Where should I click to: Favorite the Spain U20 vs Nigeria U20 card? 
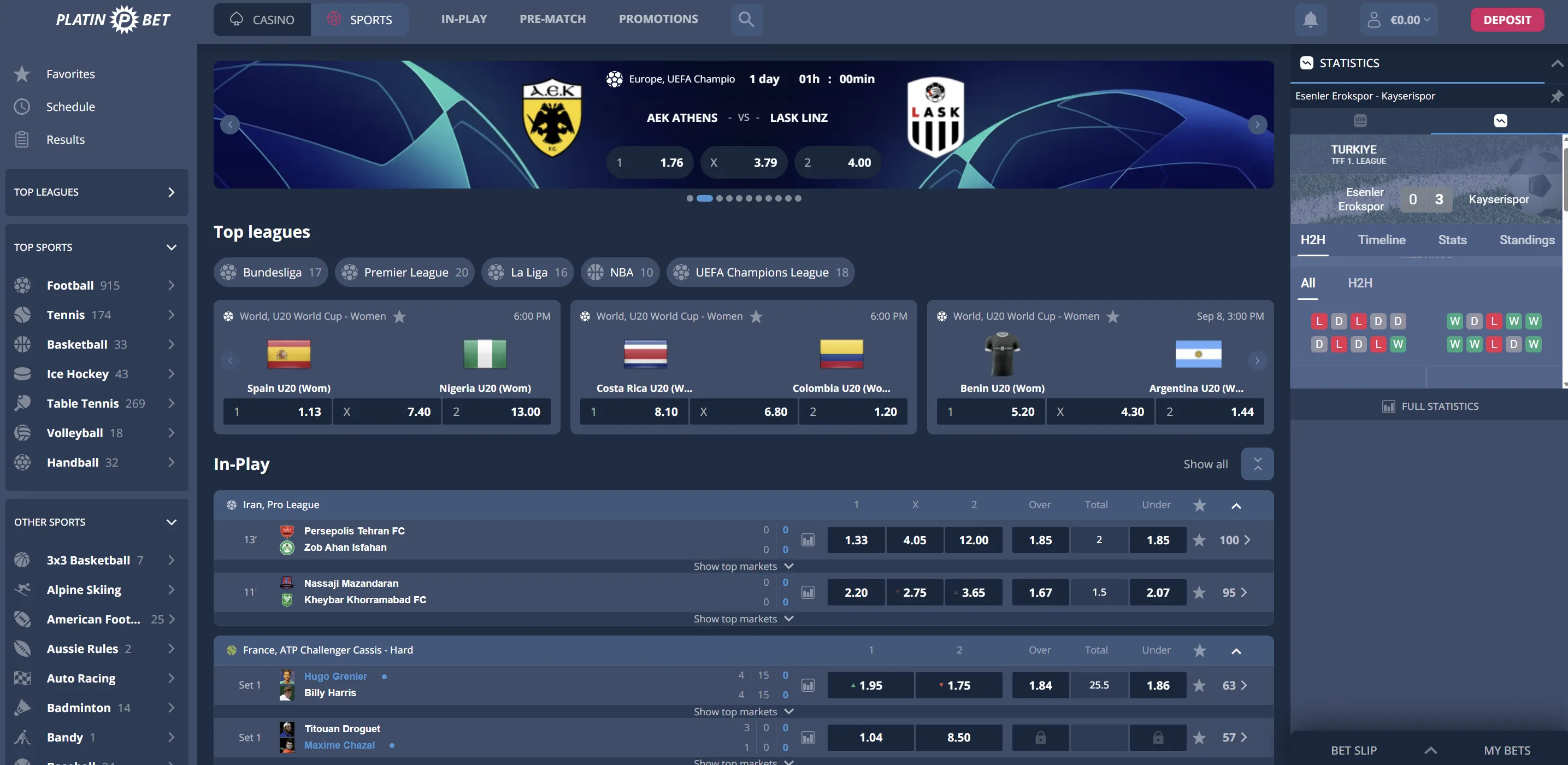[399, 316]
